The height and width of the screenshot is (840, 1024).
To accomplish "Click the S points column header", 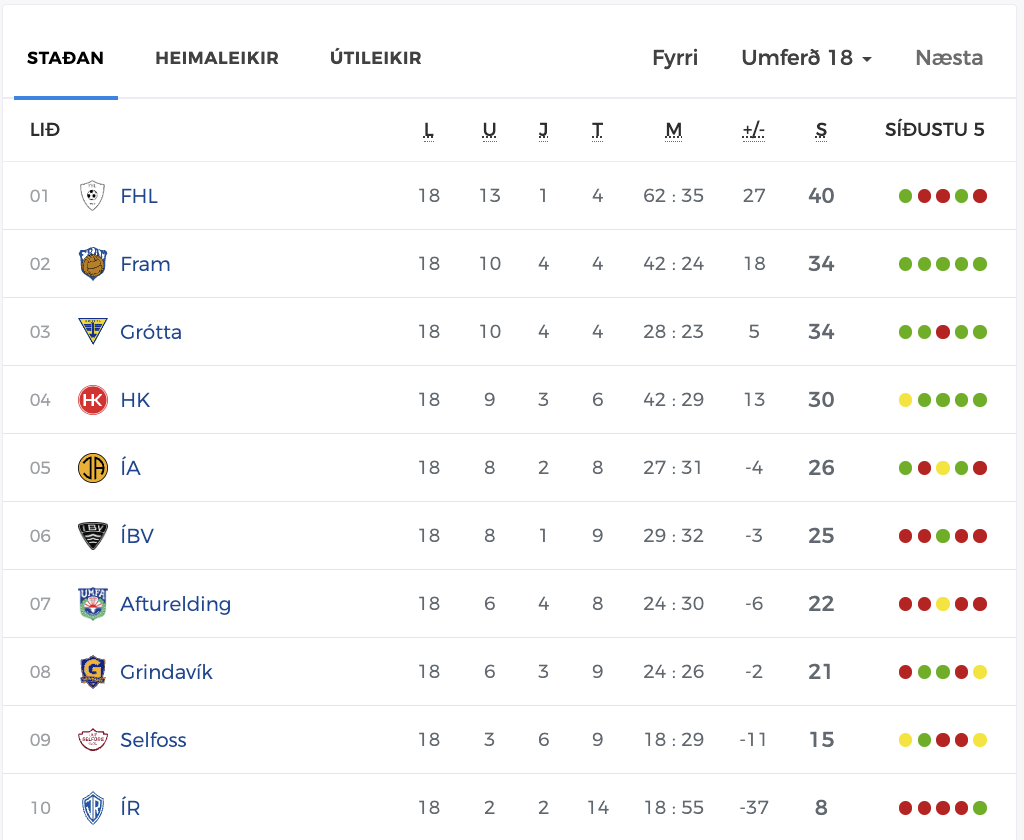I will pyautogui.click(x=821, y=130).
